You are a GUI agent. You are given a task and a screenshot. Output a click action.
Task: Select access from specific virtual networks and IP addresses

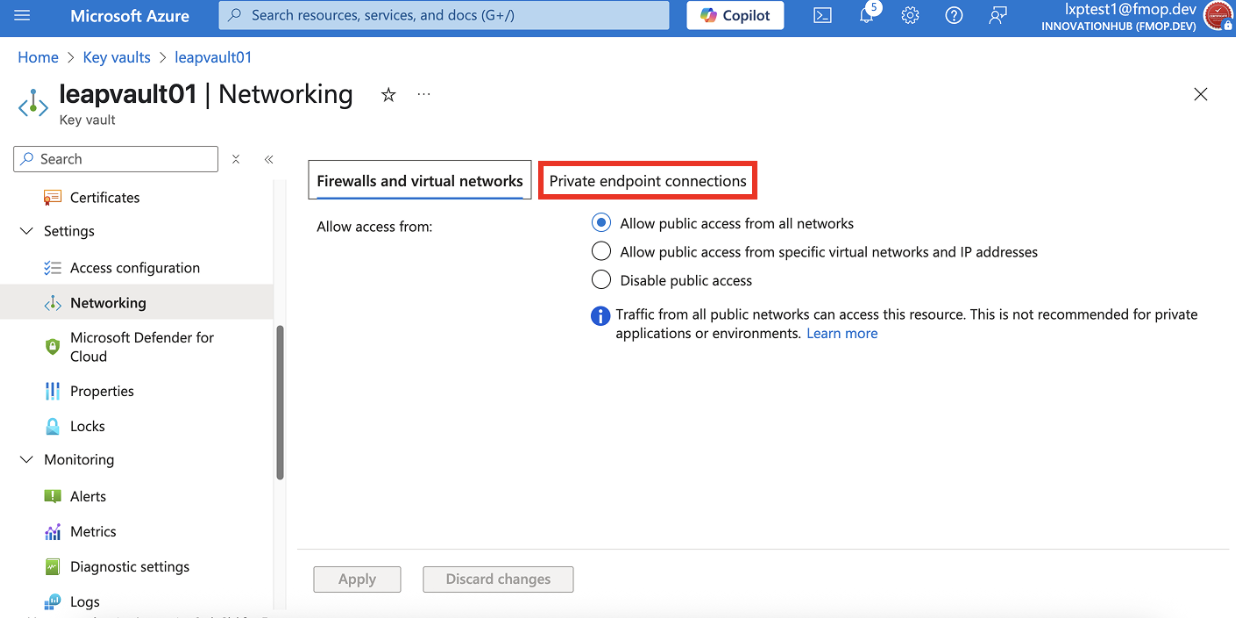point(601,251)
